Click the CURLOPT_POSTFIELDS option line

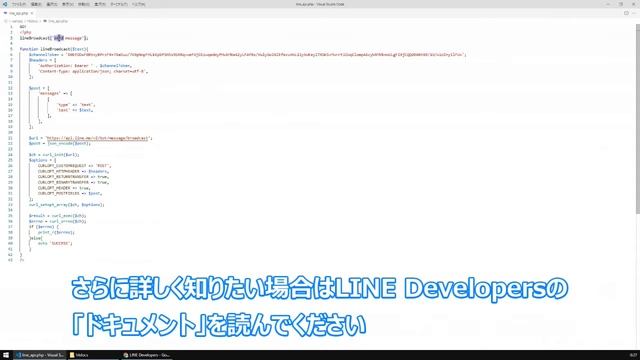70,193
